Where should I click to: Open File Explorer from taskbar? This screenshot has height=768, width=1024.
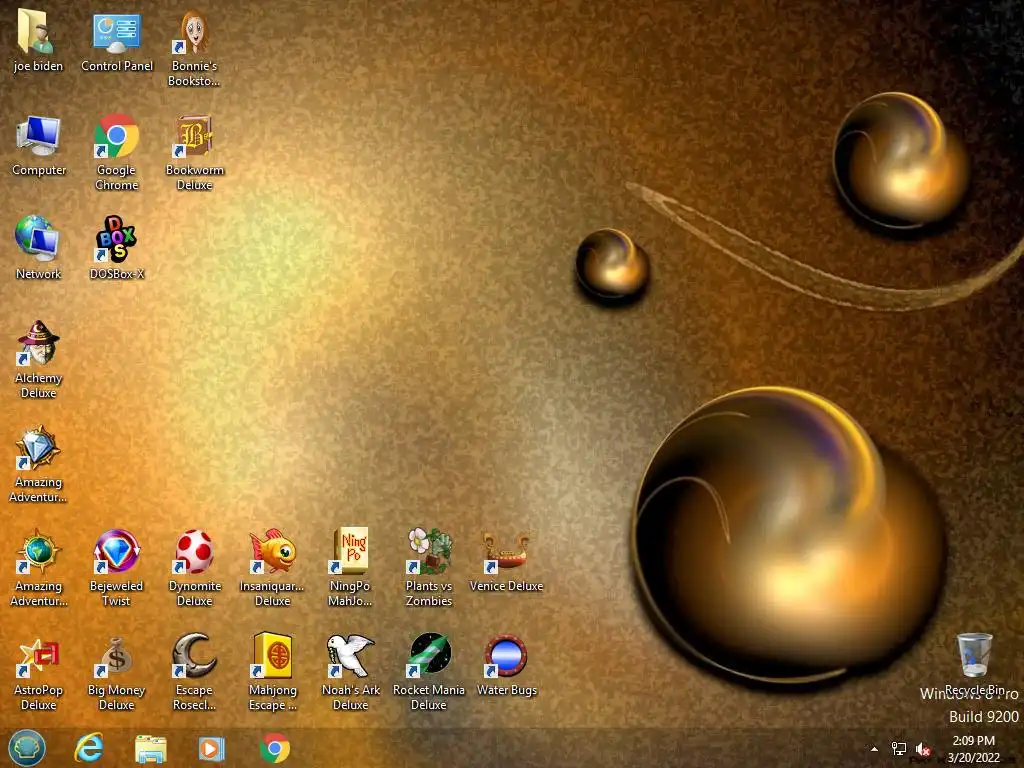click(x=151, y=748)
